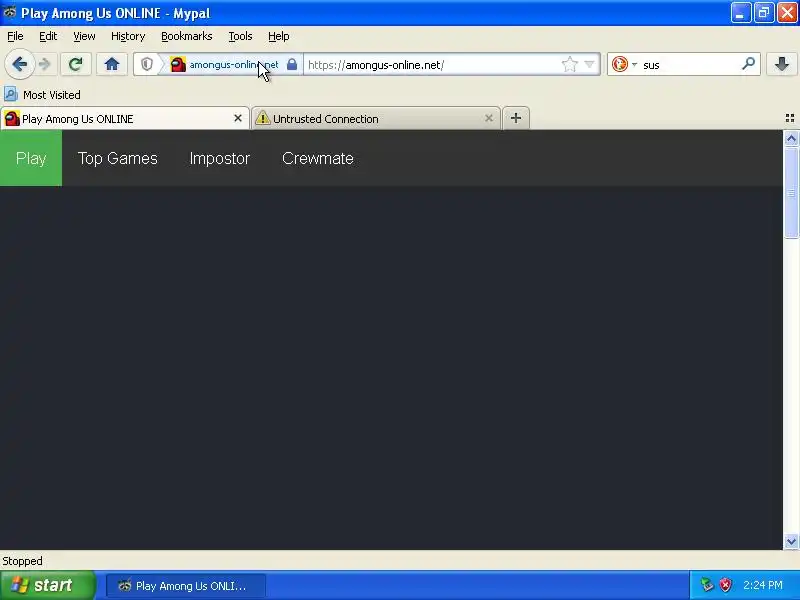The width and height of the screenshot is (800, 600).
Task: Click the Mypal raccoon icon in title bar
Action: click(10, 12)
